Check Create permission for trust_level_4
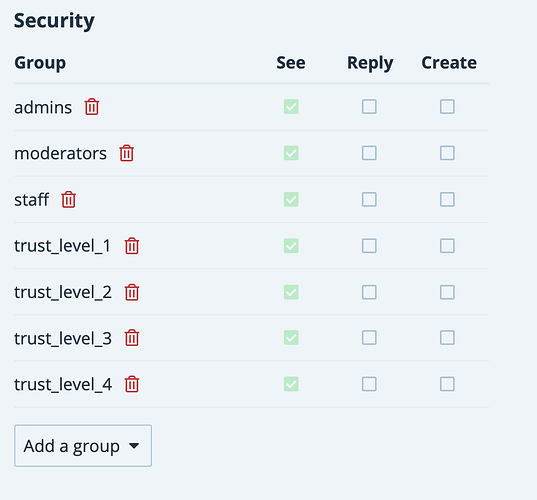The image size is (537, 500). point(447,384)
